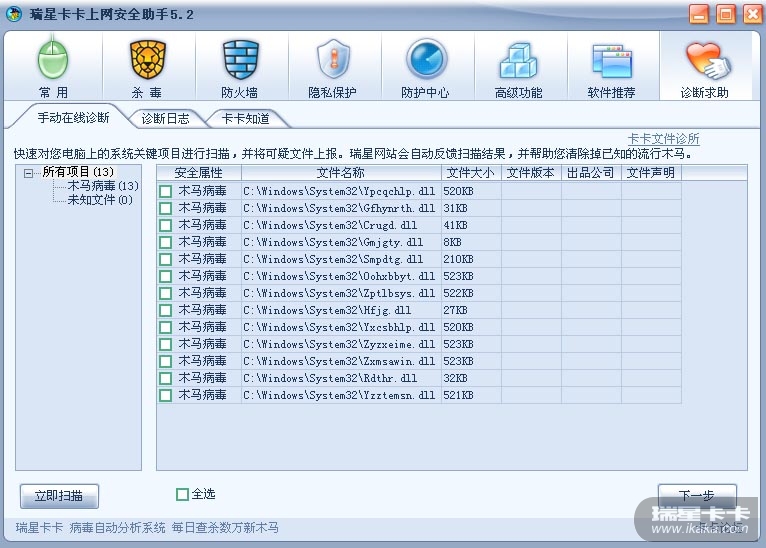Open the 卡卡文件诊所 link
Viewport: 766px width, 548px height.
663,139
